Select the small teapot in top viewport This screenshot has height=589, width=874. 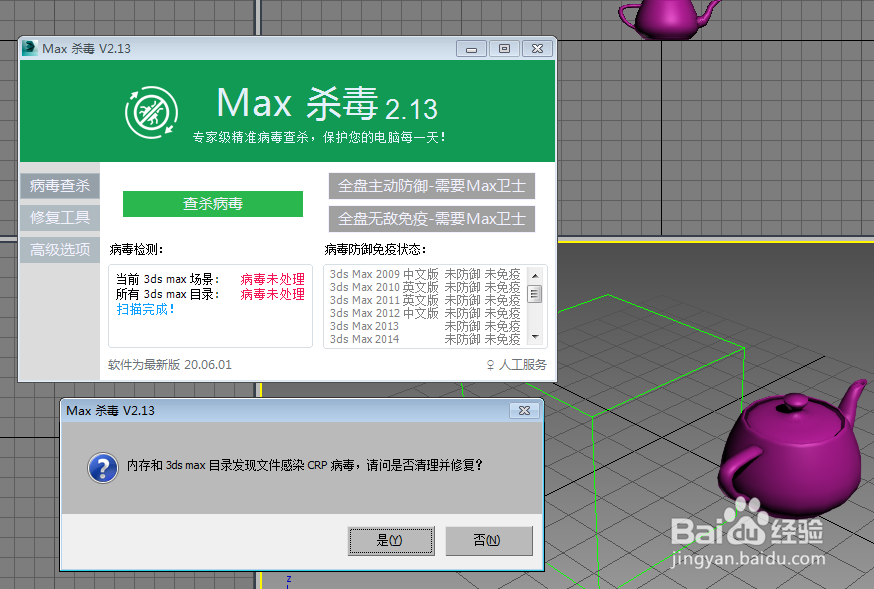pos(666,18)
